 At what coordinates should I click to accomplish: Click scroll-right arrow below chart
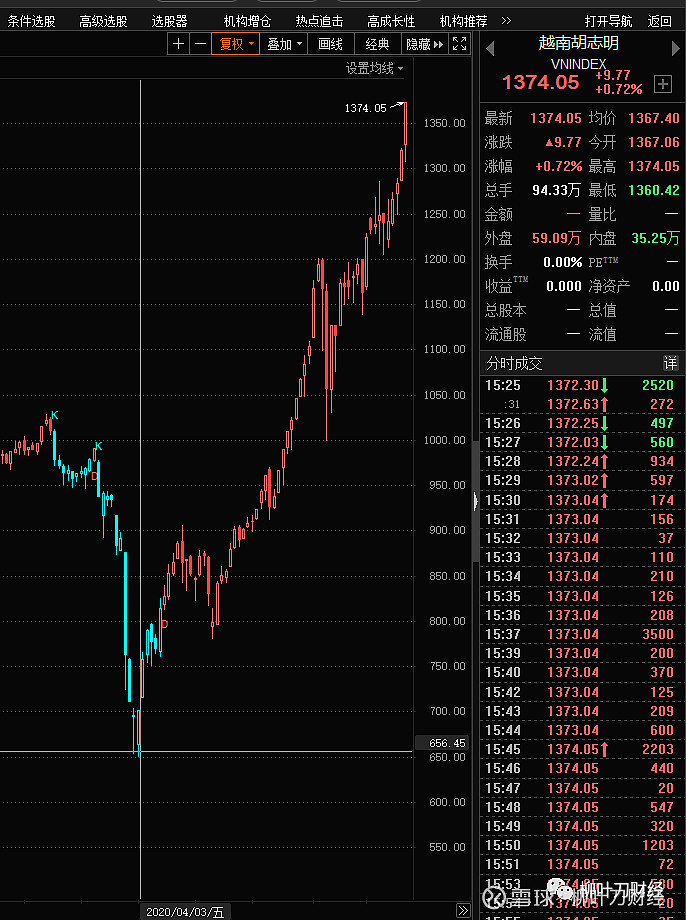(x=463, y=911)
